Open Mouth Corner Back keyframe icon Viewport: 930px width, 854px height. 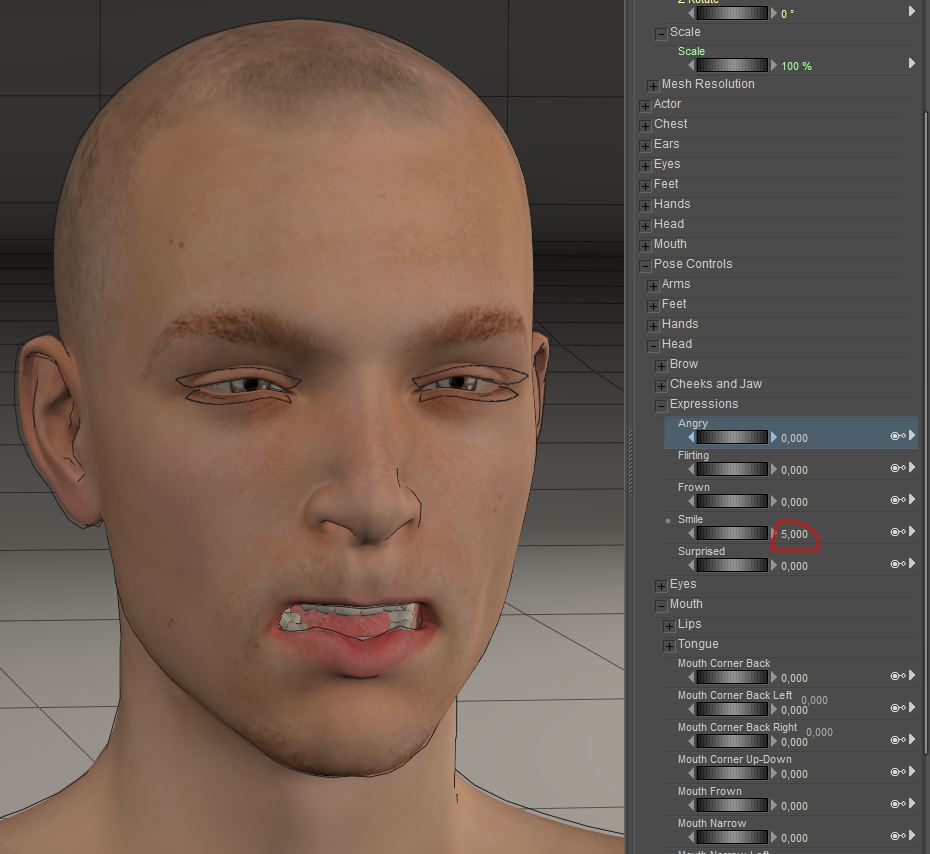pyautogui.click(x=898, y=677)
